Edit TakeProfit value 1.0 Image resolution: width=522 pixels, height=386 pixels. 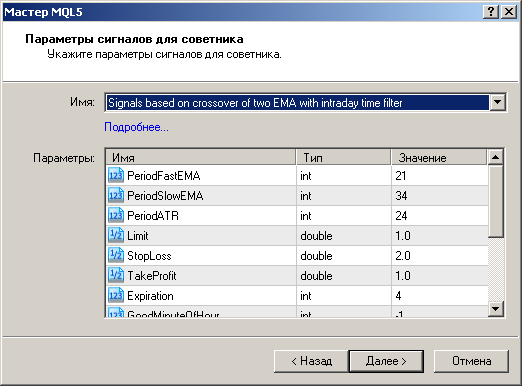440,276
